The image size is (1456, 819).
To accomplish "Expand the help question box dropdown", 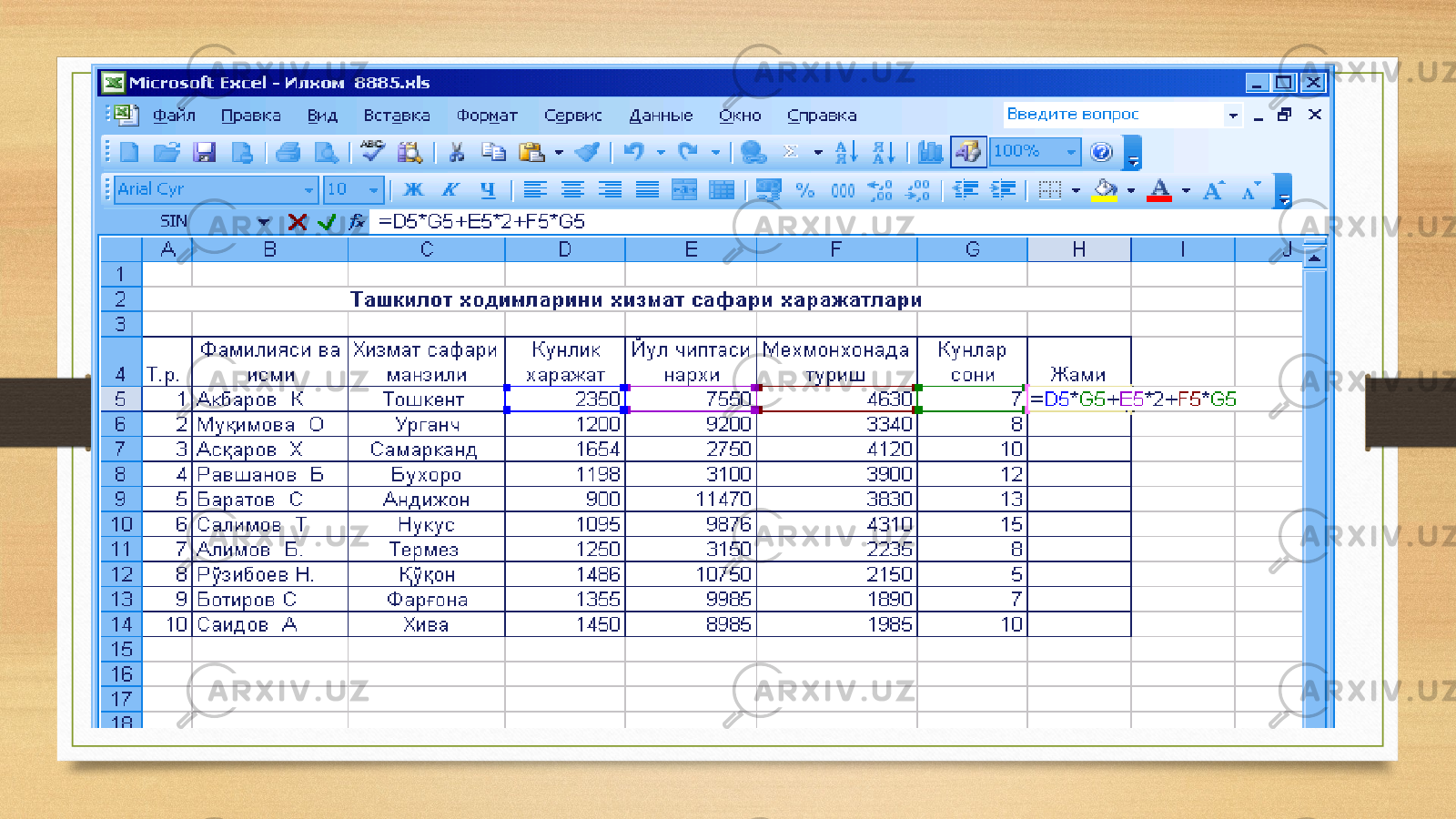I will pos(1233,115).
